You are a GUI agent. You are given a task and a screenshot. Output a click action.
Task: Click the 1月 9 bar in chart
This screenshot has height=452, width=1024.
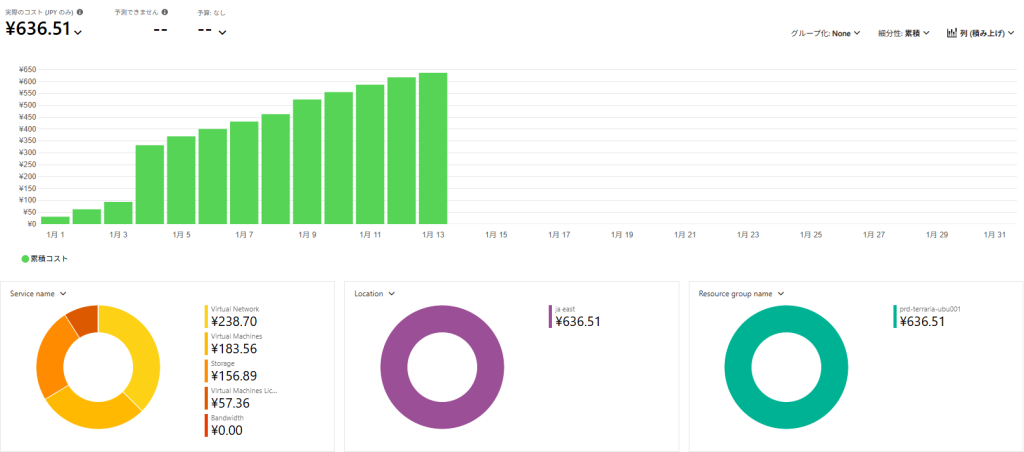(307, 162)
